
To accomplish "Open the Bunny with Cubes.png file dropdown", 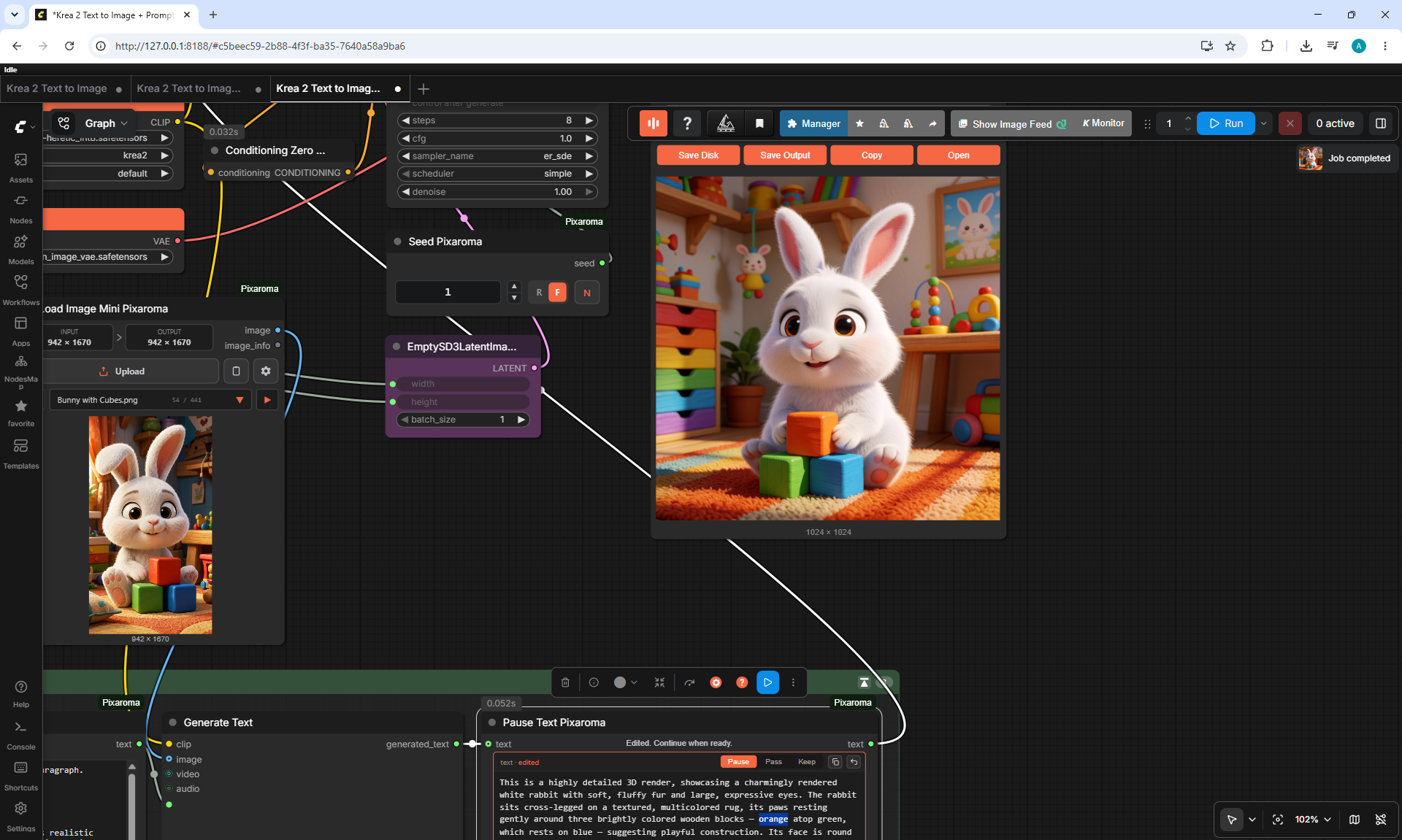I will pyautogui.click(x=150, y=400).
